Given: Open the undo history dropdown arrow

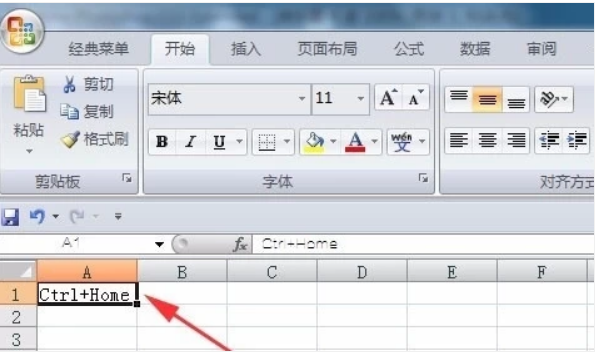Looking at the screenshot, I should [56, 217].
